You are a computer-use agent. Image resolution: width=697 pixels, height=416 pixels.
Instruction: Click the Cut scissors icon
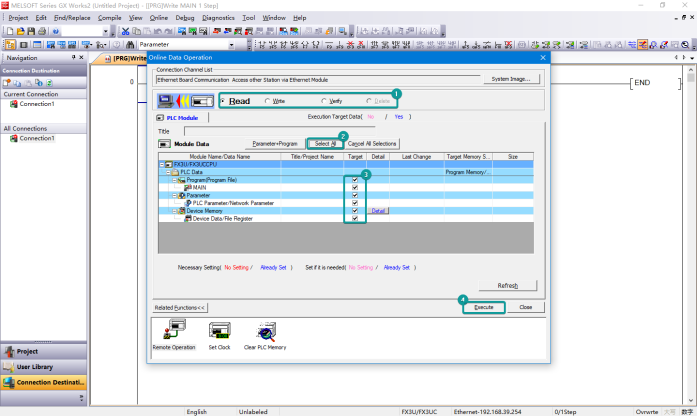tap(125, 32)
